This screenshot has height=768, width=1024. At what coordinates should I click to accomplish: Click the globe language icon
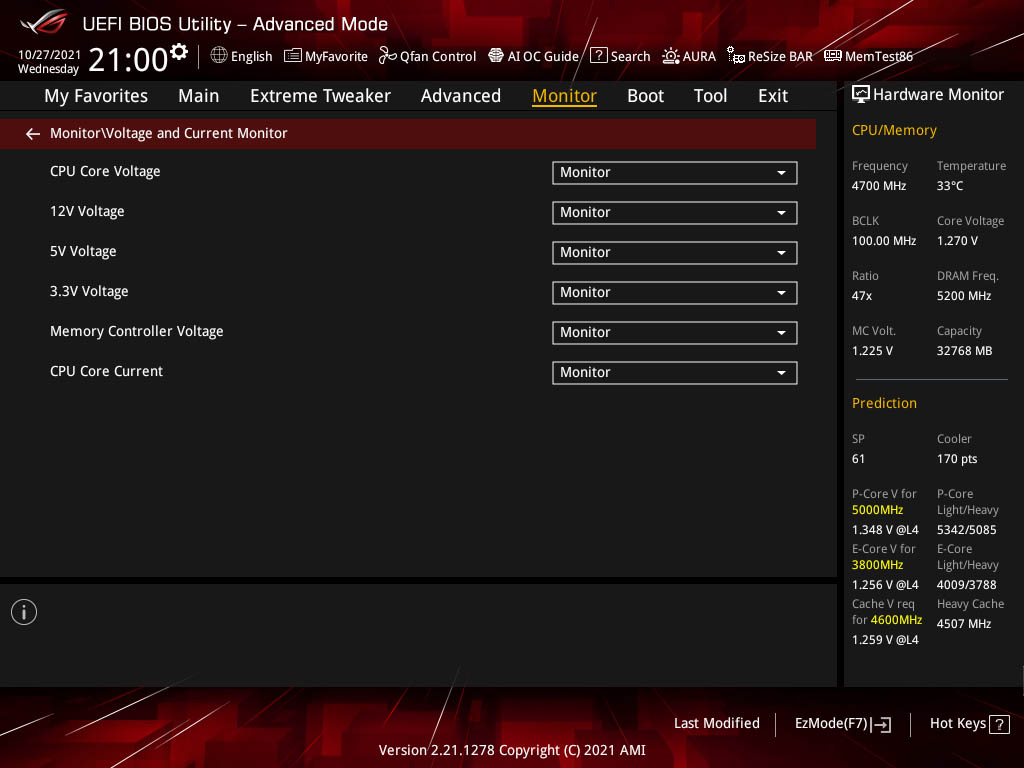219,56
